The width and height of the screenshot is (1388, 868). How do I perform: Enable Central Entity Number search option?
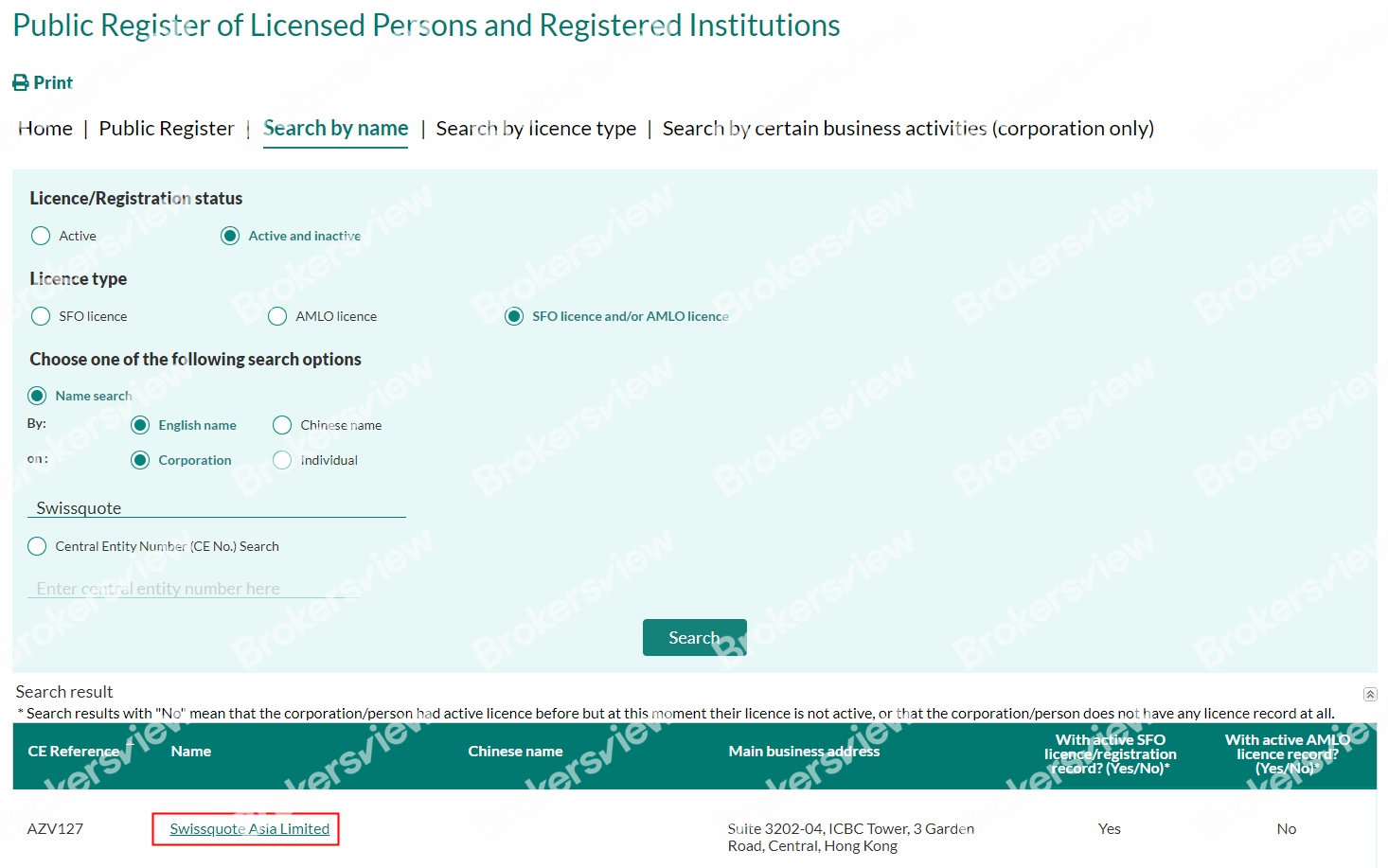[x=37, y=546]
